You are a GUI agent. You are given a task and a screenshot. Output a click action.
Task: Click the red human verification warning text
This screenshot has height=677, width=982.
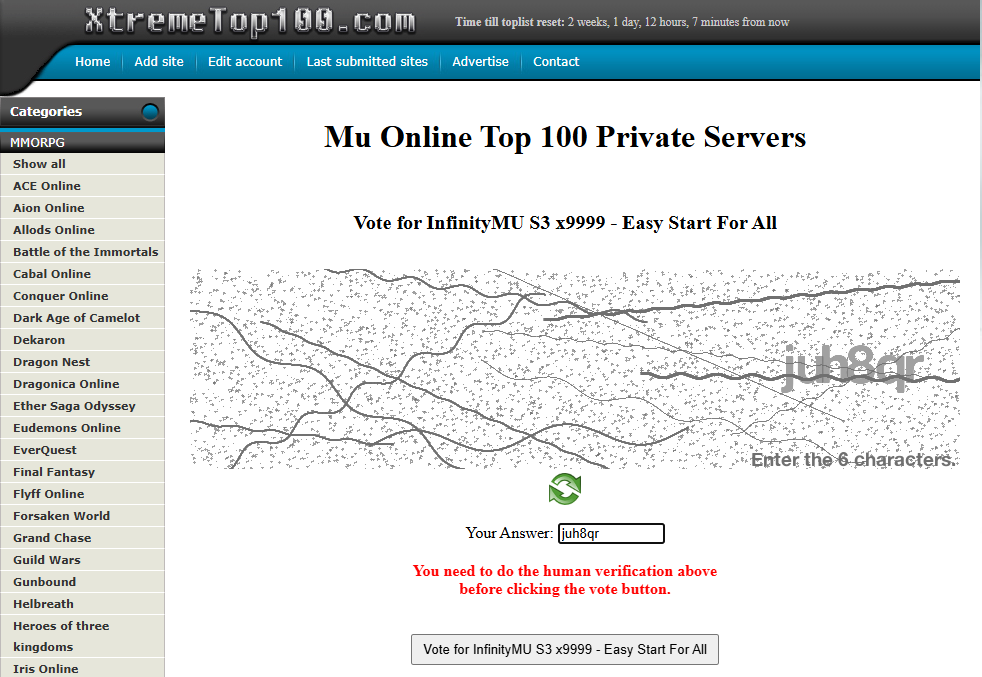coord(565,580)
